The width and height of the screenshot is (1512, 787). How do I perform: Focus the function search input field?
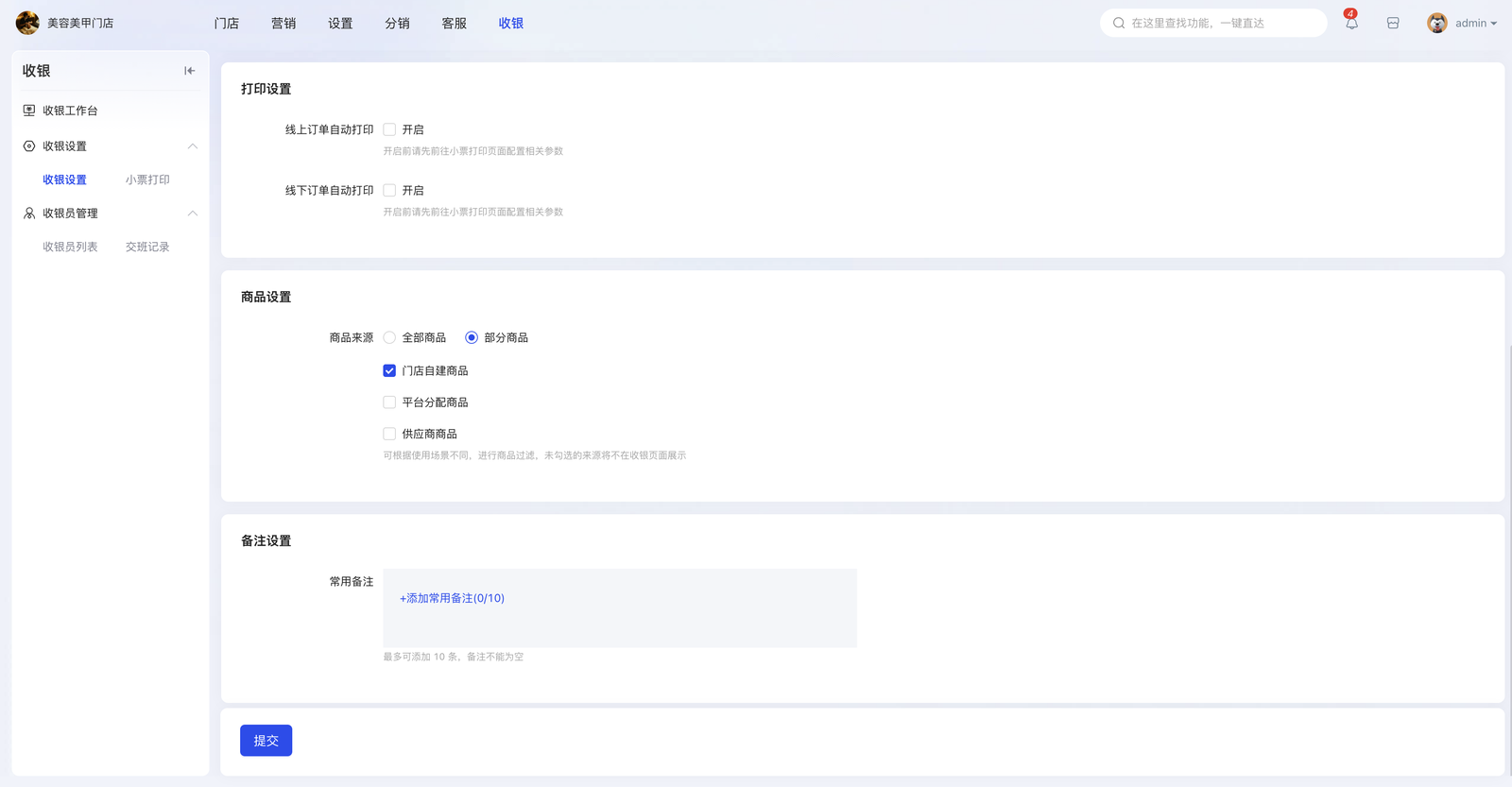[1219, 24]
